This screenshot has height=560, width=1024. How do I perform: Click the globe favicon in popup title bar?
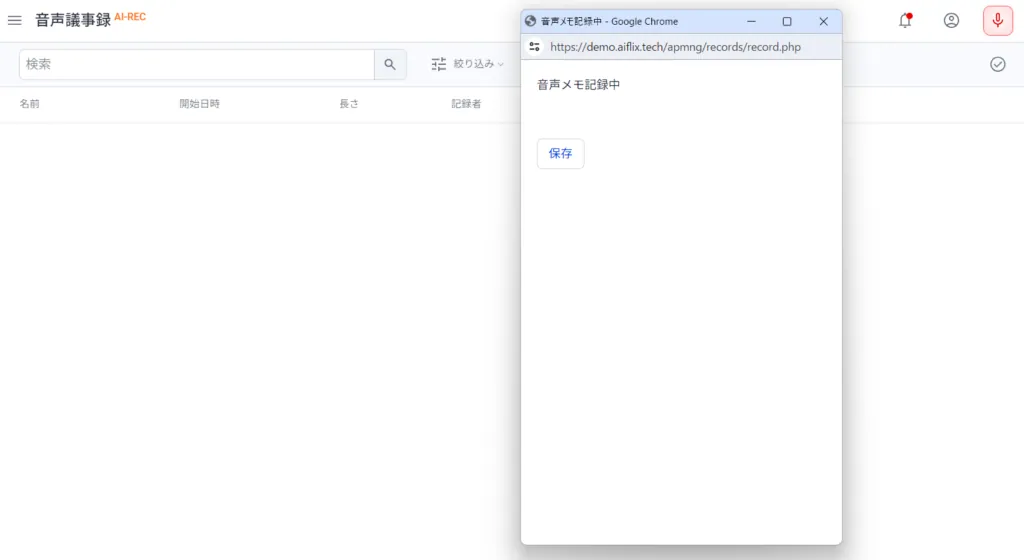click(530, 21)
